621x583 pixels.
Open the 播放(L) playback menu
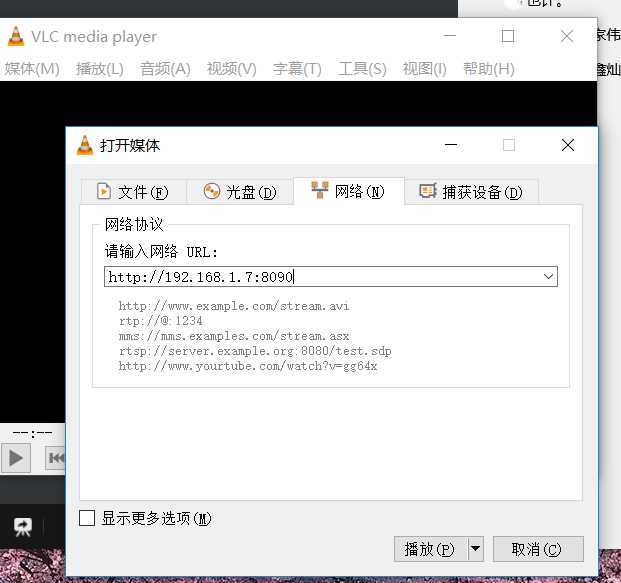pos(100,69)
